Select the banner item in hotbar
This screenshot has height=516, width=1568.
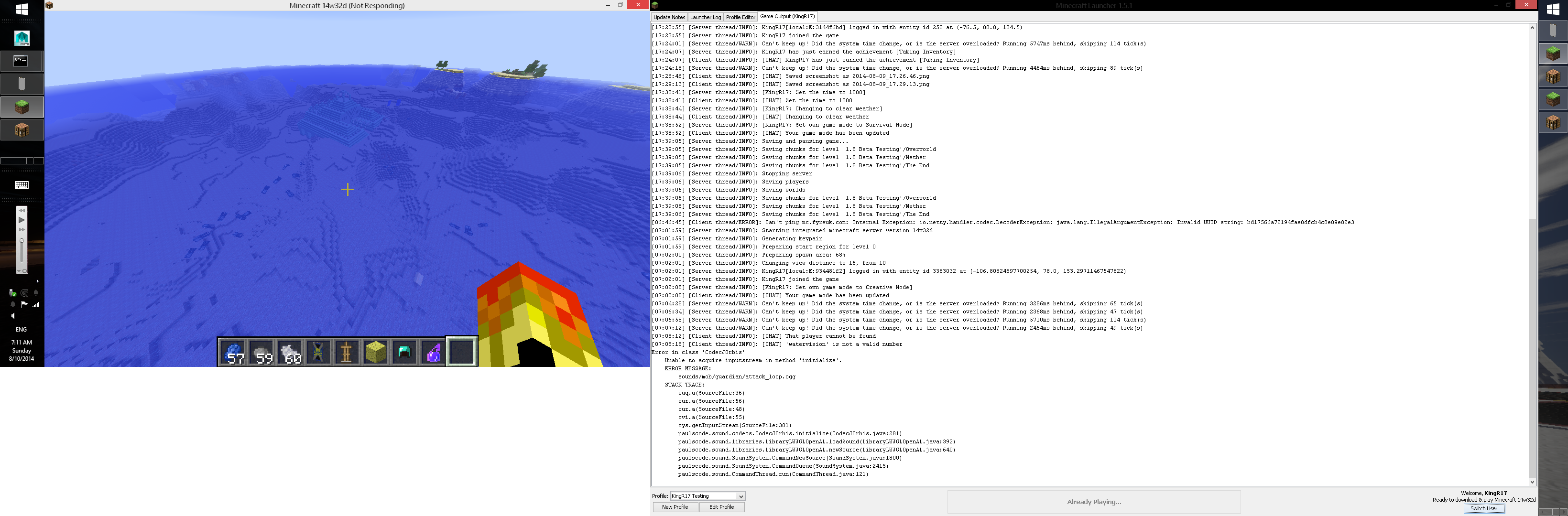tap(318, 352)
